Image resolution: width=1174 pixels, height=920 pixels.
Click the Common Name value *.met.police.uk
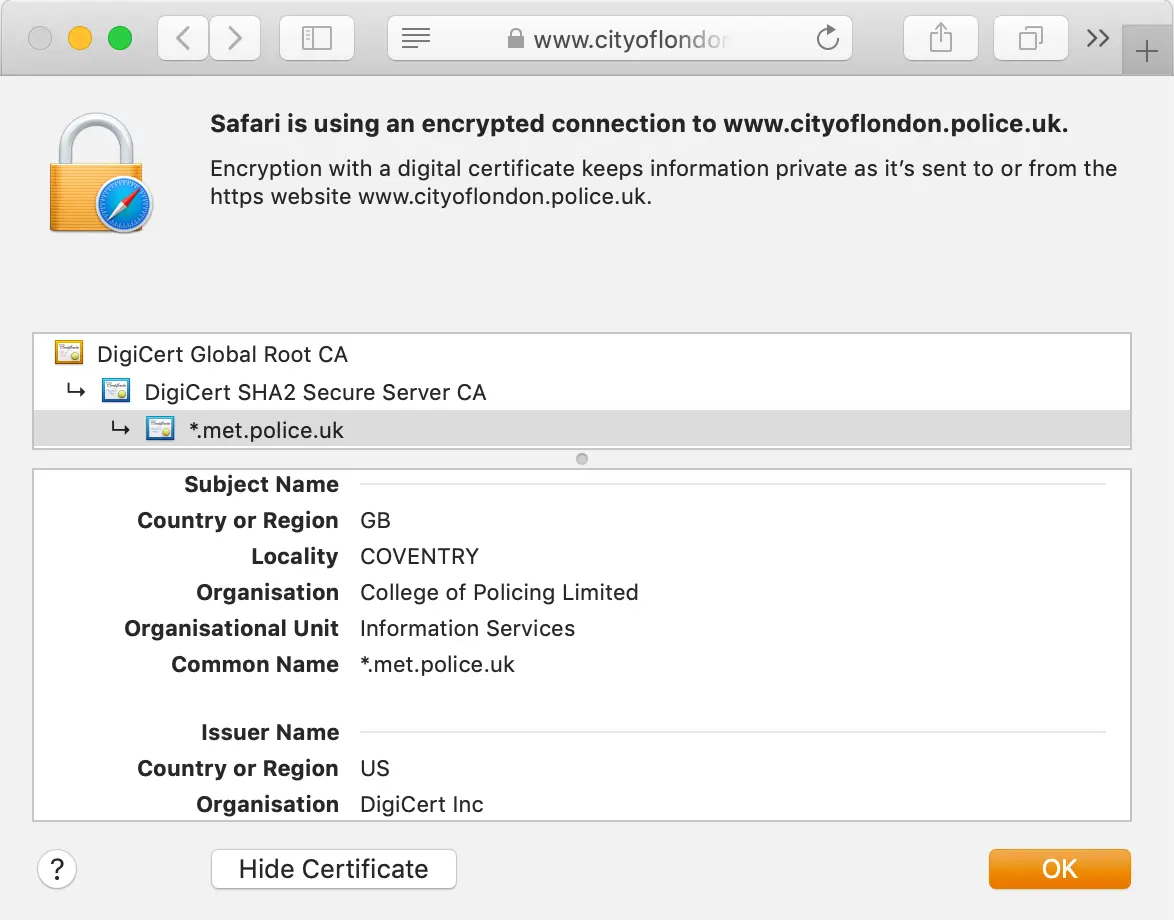click(437, 664)
